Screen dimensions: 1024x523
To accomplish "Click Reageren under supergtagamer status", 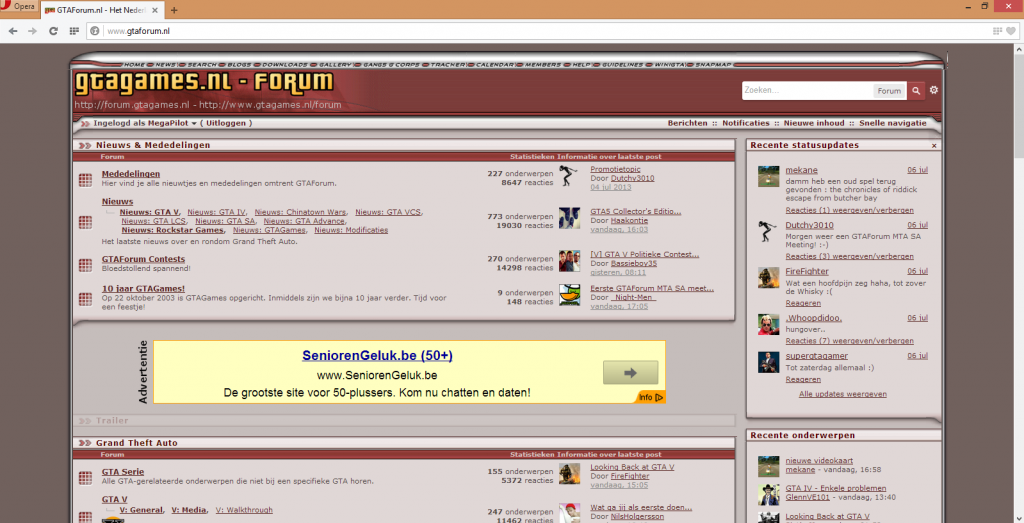I will 803,379.
